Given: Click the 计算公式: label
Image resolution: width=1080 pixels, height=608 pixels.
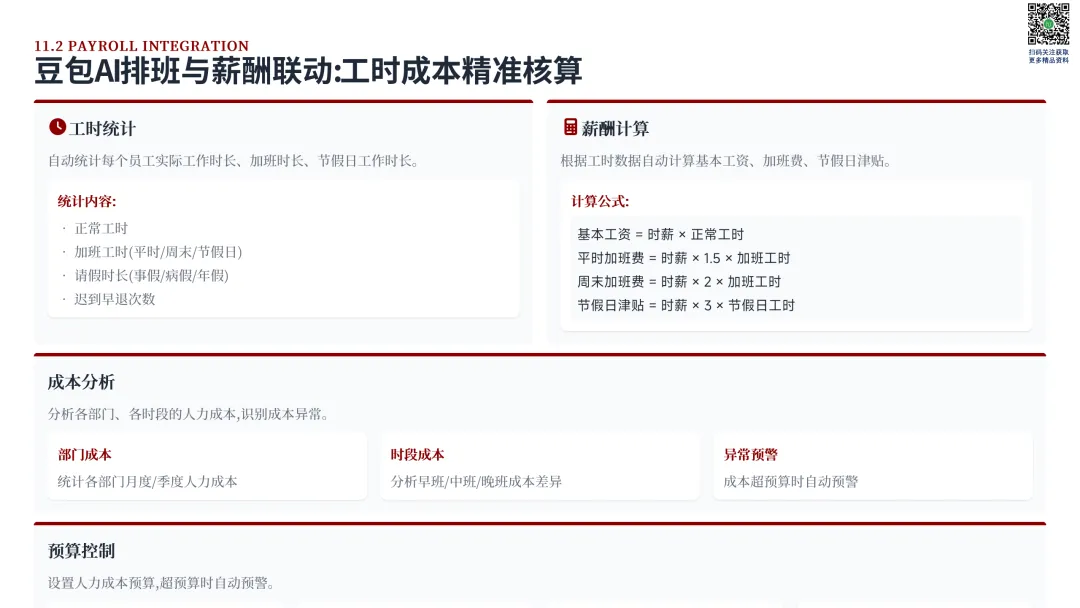Looking at the screenshot, I should pyautogui.click(x=600, y=202).
